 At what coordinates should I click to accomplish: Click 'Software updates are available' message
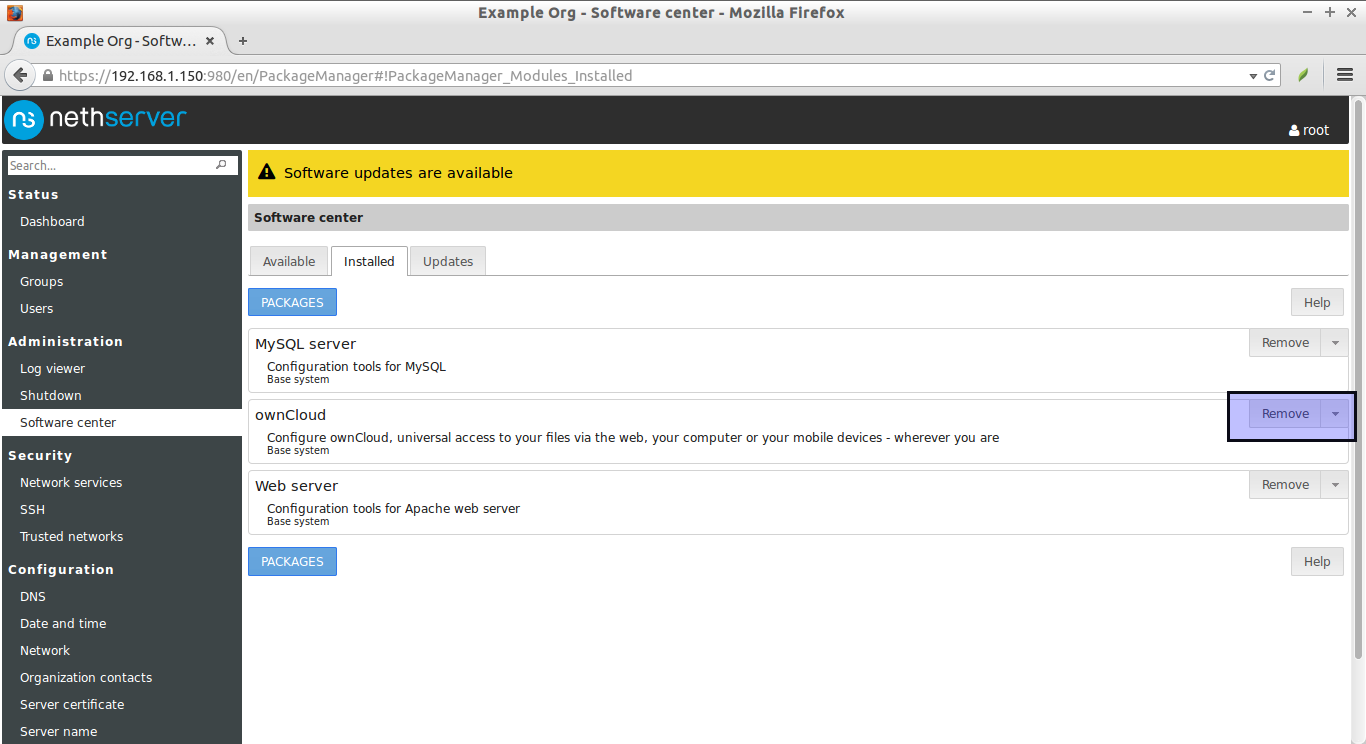[x=398, y=173]
